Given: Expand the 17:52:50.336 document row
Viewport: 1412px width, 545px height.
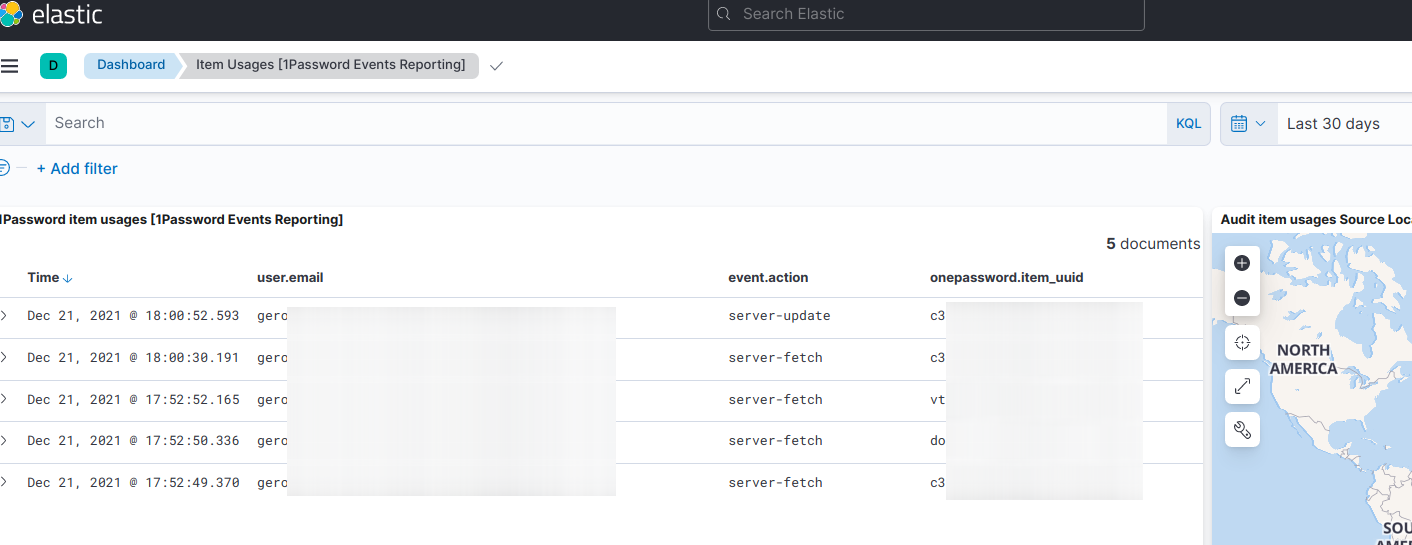Looking at the screenshot, I should point(4,440).
